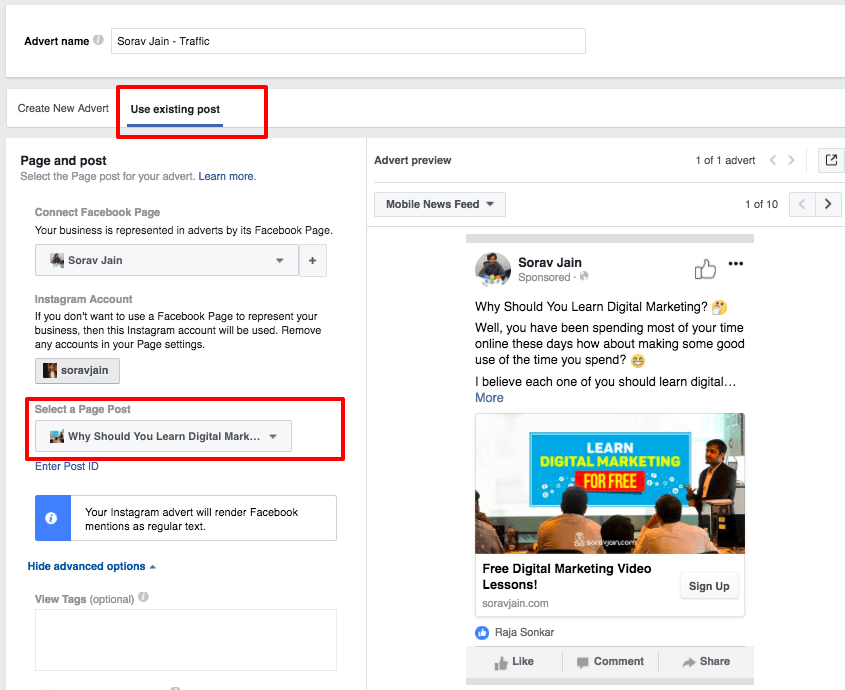Click the Share button in preview
Viewport: 845px width, 690px height.
[x=707, y=662]
